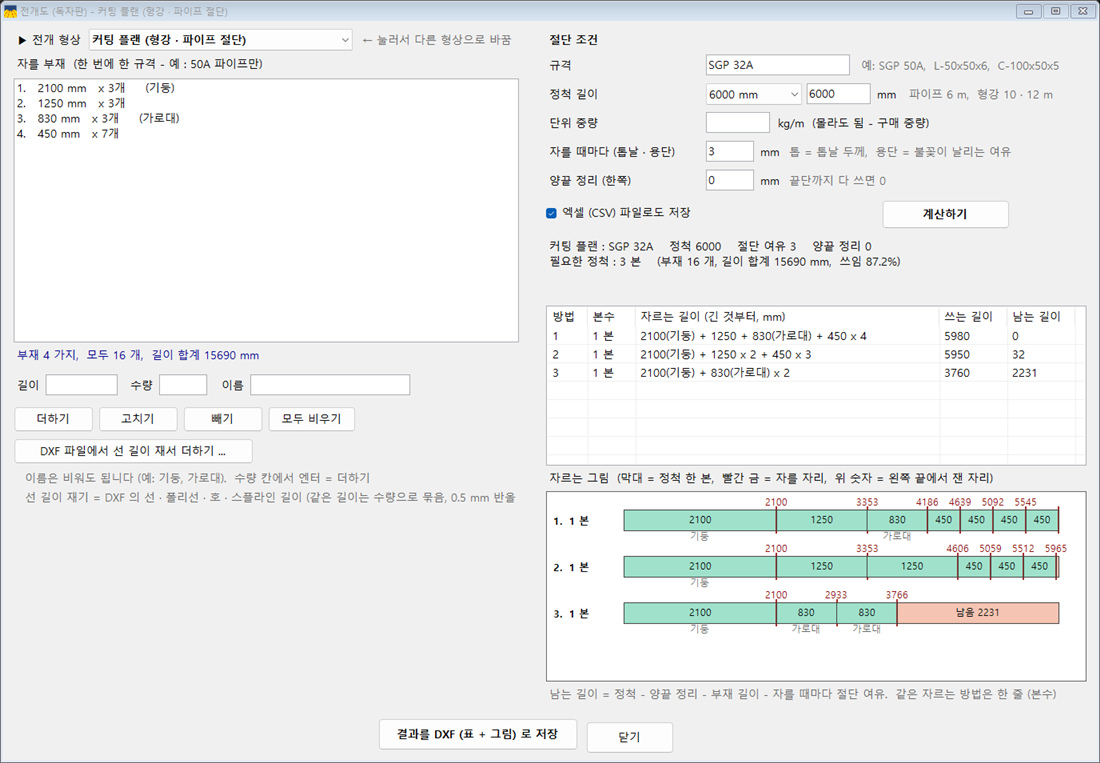Select list row 2100 mm x 3개 (기둥)
1100x763 pixels.
click(x=266, y=88)
